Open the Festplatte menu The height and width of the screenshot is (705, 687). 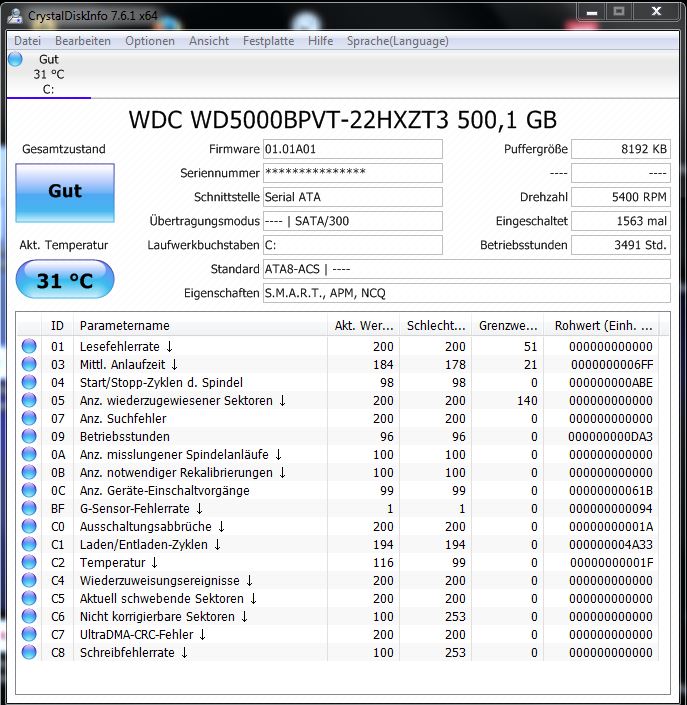click(268, 41)
